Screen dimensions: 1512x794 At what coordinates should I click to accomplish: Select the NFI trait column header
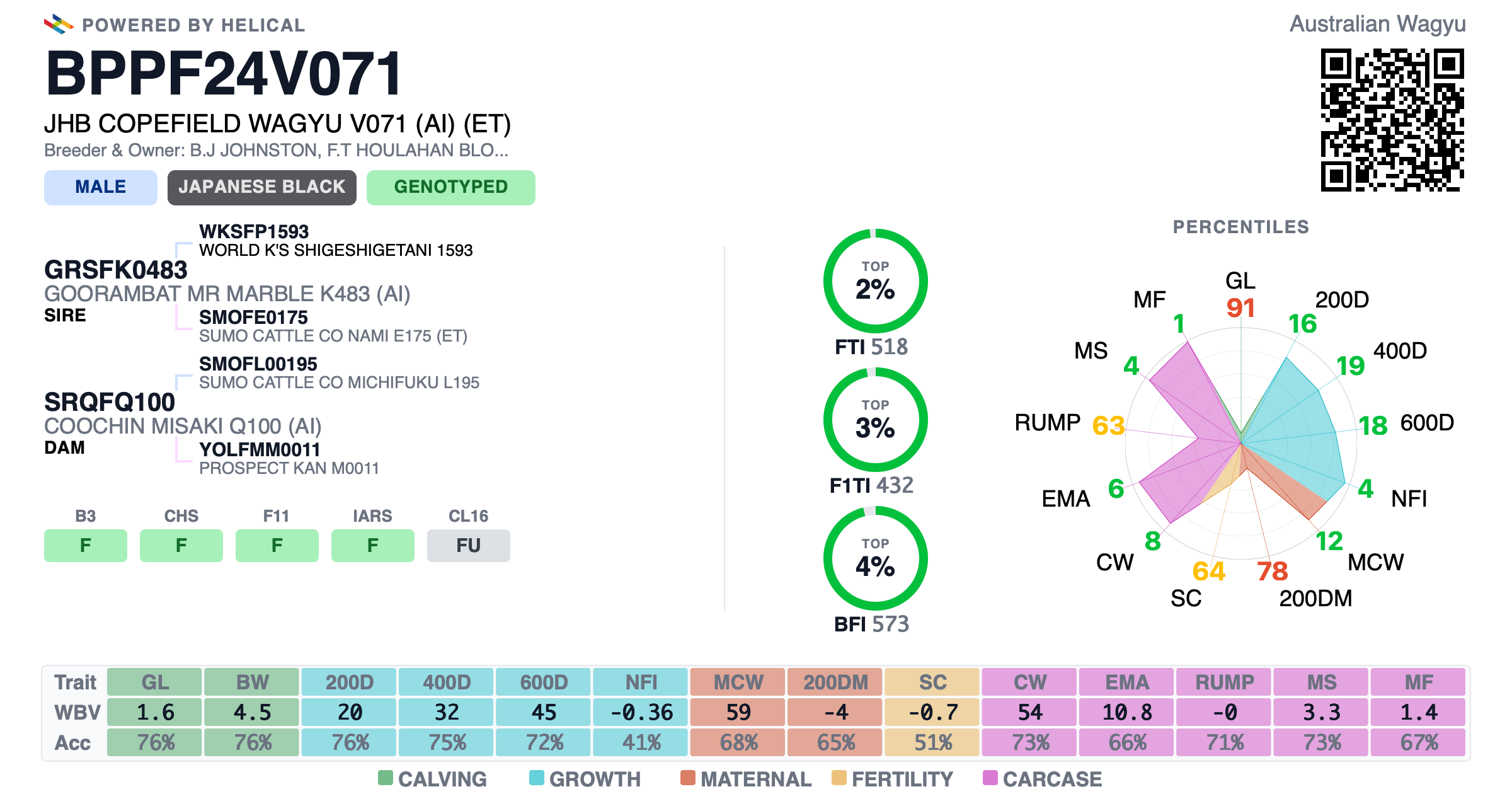(641, 682)
